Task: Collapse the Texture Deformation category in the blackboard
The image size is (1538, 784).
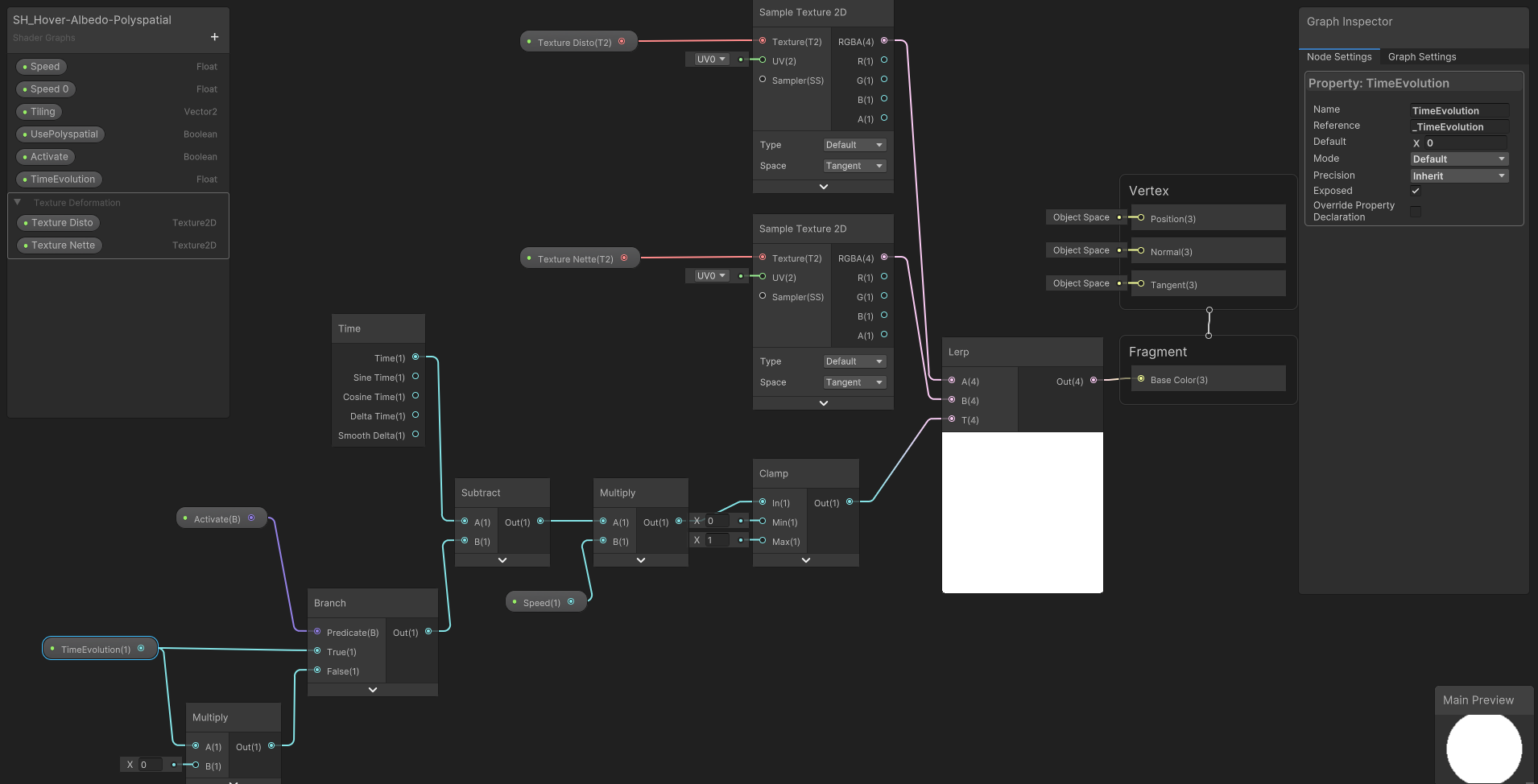Action: 18,202
